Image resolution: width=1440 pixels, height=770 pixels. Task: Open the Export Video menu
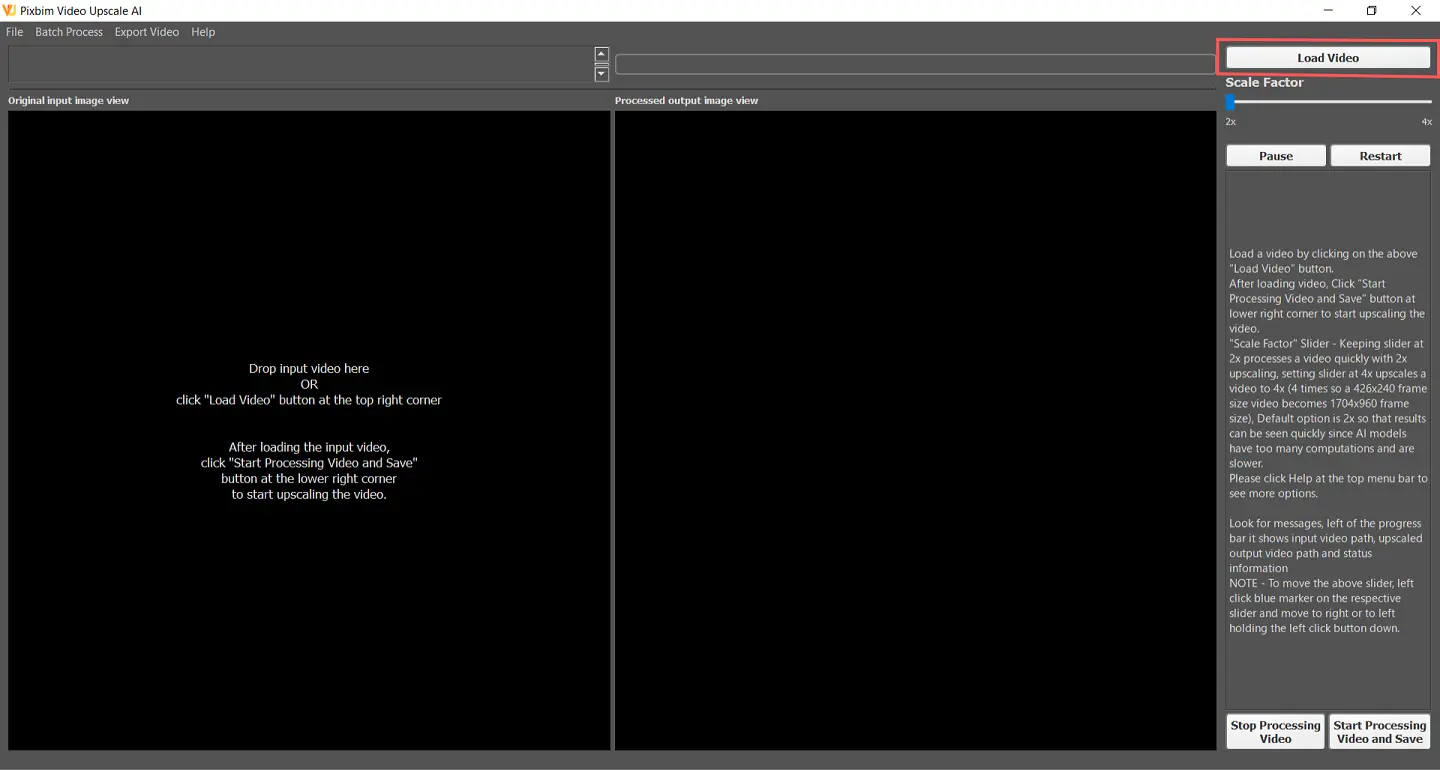click(x=146, y=32)
